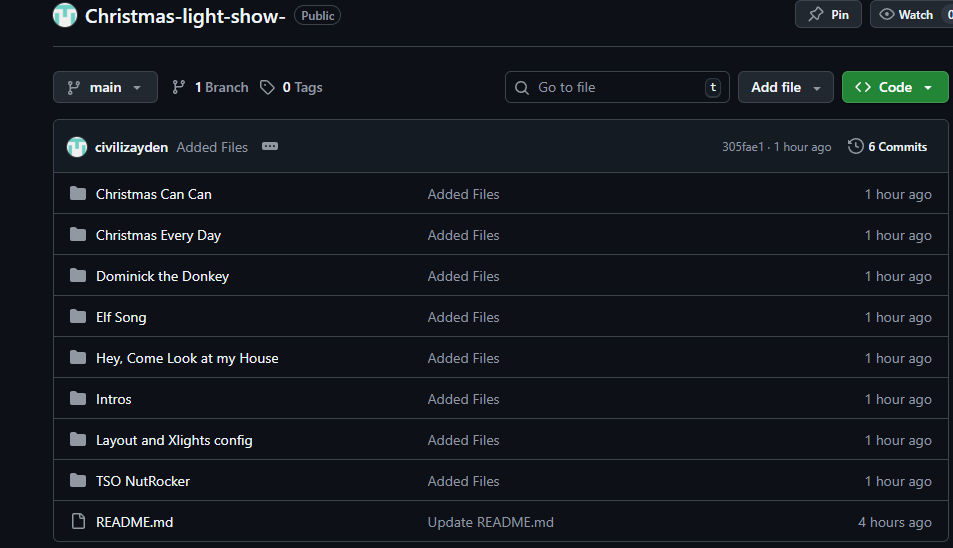Click the README.md file icon
Image resolution: width=953 pixels, height=548 pixels.
click(78, 522)
